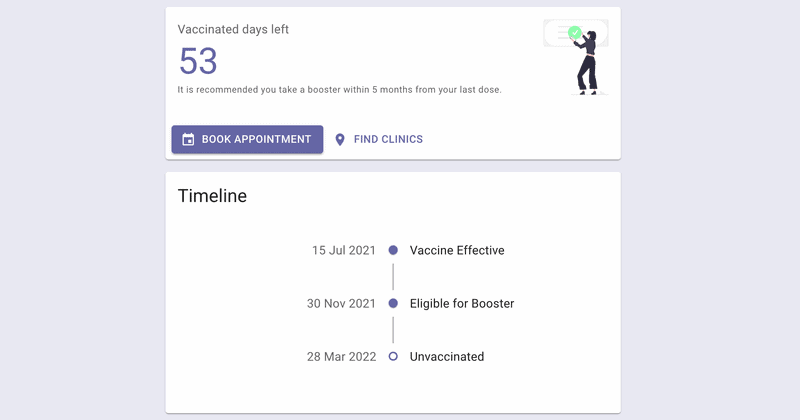Click the Vaccine Effective label
Viewport: 800px width, 420px height.
[457, 250]
